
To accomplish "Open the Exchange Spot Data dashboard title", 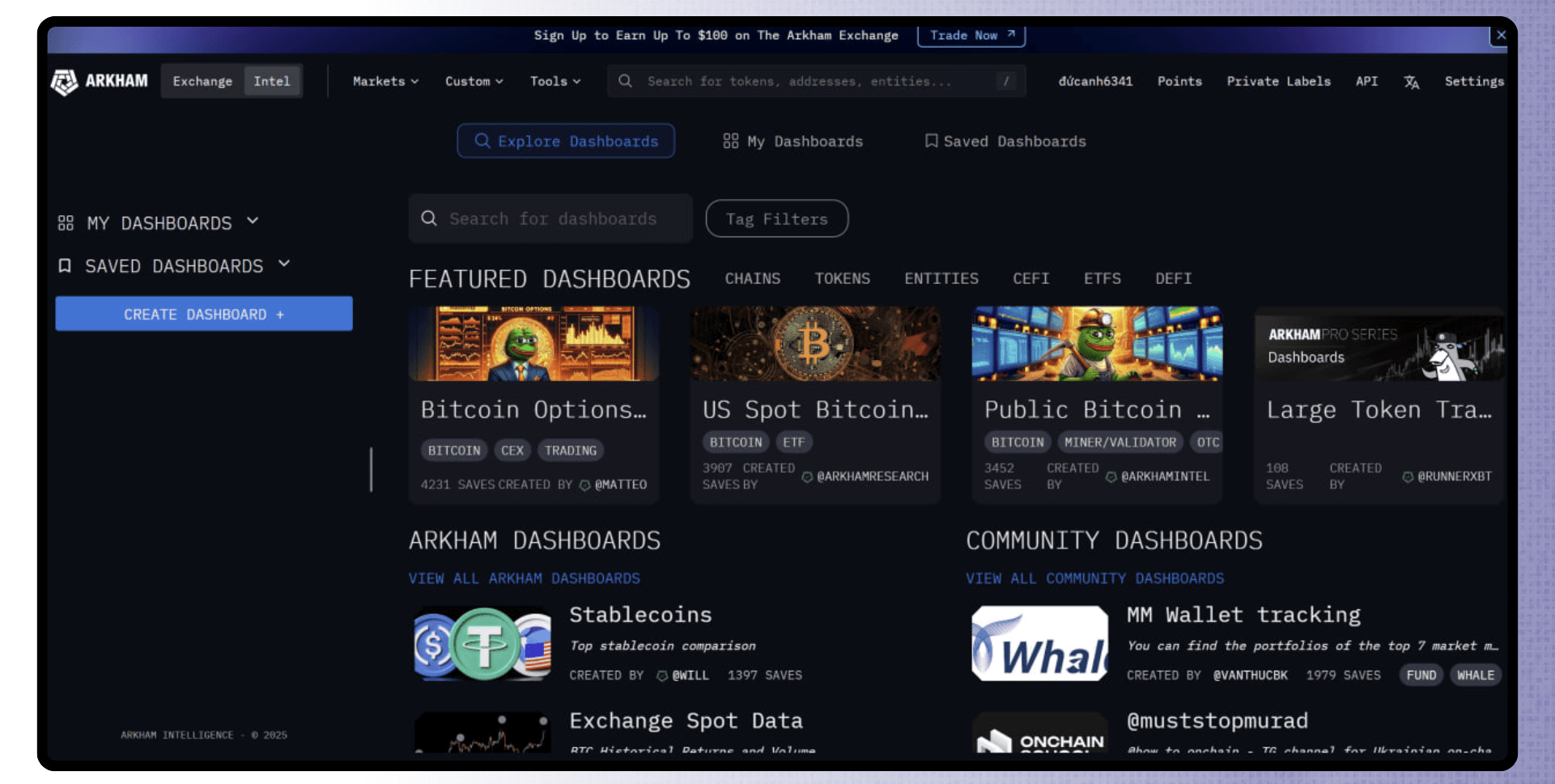I will pyautogui.click(x=686, y=721).
